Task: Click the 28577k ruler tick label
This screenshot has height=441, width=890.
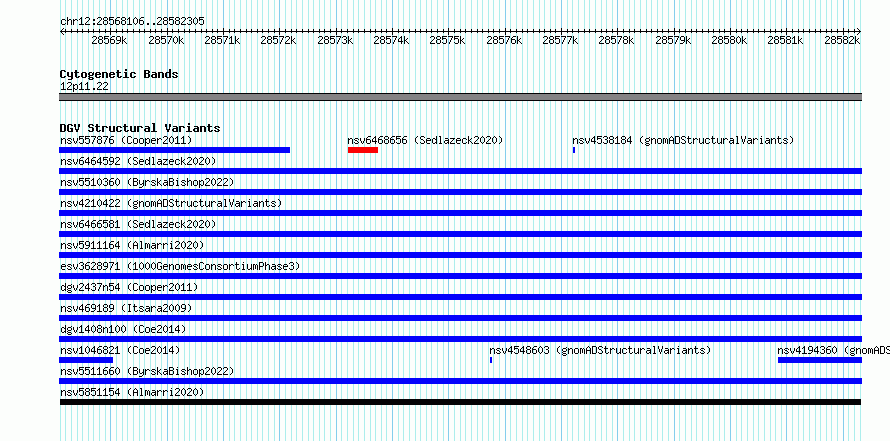Action: (560, 41)
